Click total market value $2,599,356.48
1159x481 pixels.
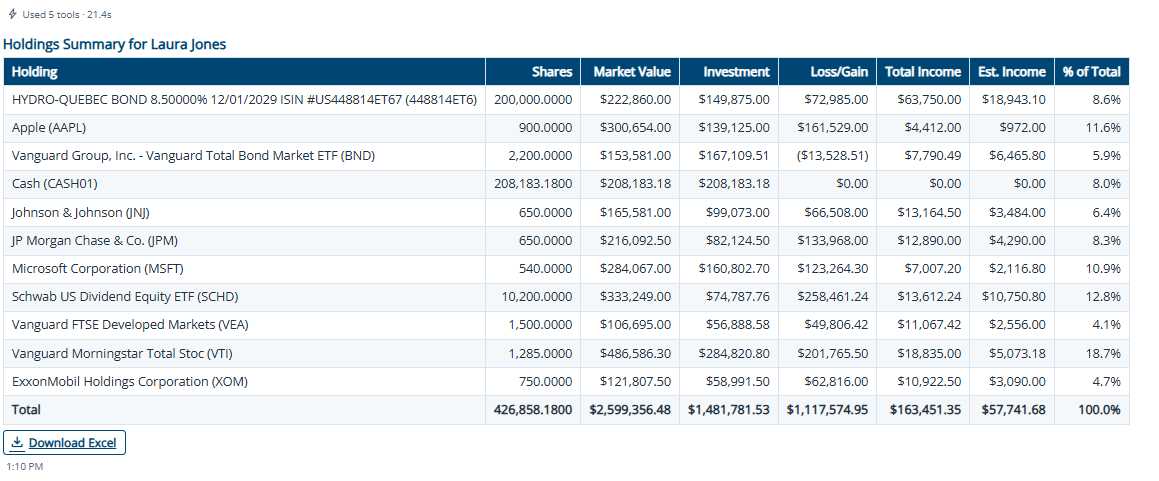(x=630, y=410)
